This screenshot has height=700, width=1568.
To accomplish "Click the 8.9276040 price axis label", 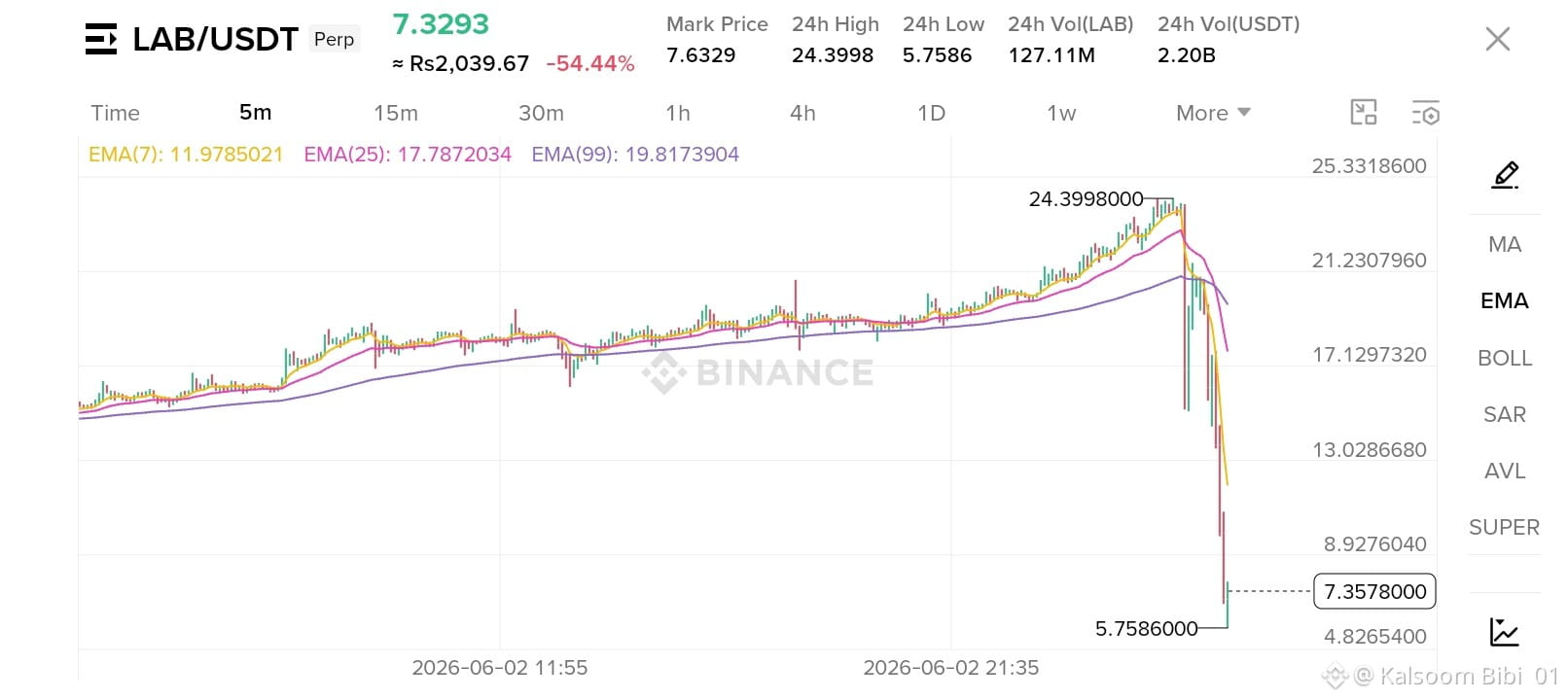I will pyautogui.click(x=1375, y=544).
